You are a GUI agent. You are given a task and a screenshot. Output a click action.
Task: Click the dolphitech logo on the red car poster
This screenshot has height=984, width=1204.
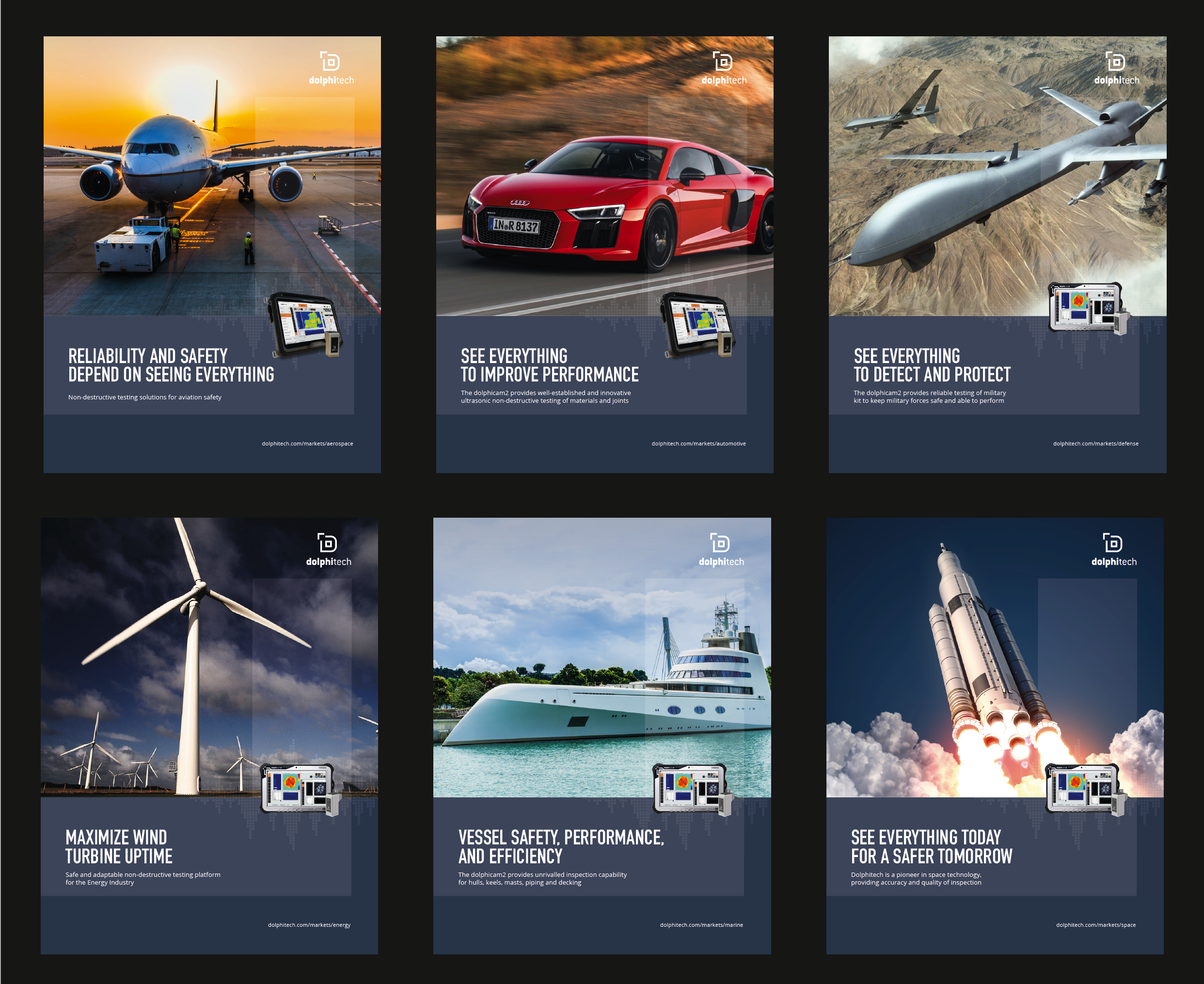(723, 68)
